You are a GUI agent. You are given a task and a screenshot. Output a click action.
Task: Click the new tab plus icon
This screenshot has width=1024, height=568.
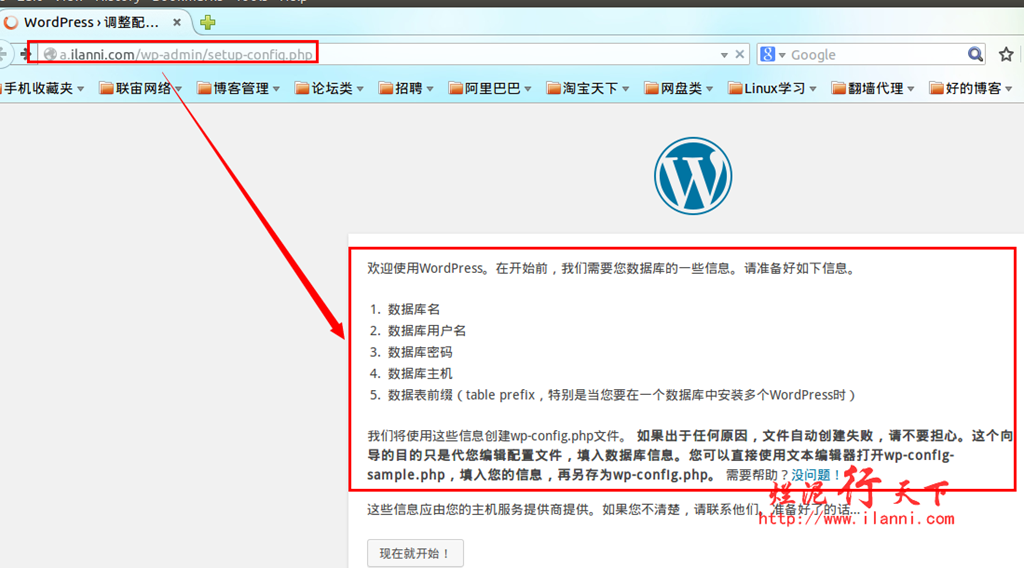[x=208, y=22]
